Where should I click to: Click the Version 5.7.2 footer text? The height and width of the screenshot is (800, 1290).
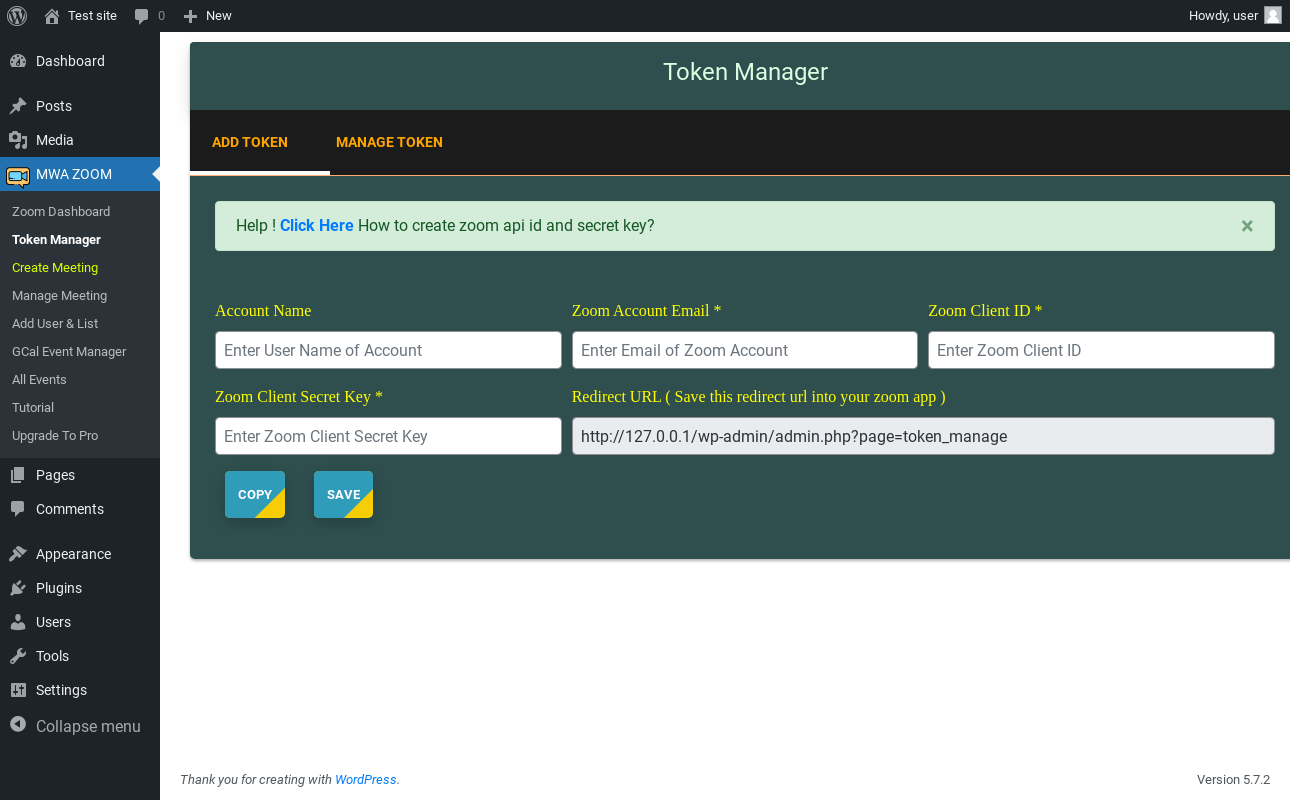tap(1233, 780)
